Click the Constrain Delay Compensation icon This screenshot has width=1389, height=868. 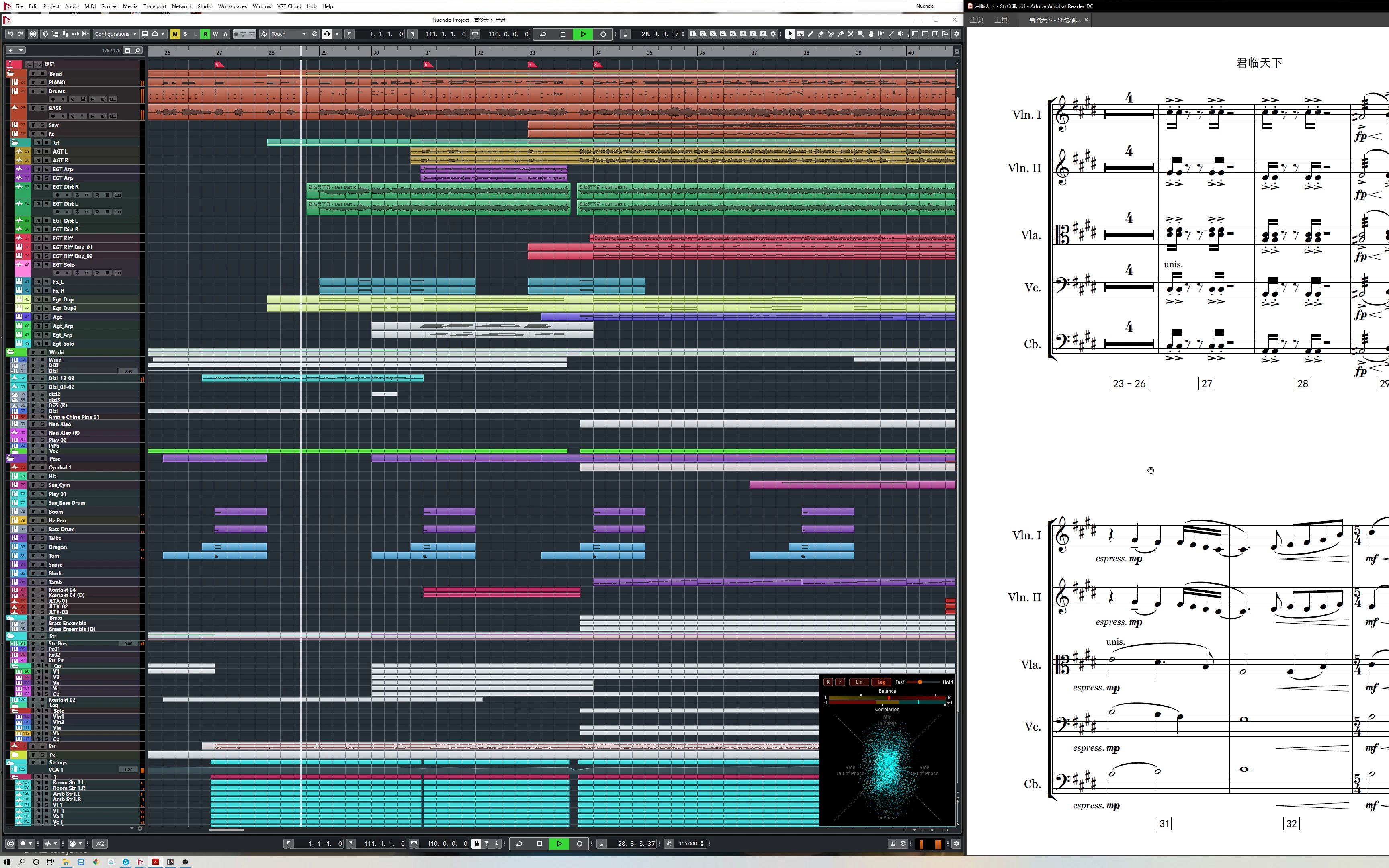click(33, 34)
